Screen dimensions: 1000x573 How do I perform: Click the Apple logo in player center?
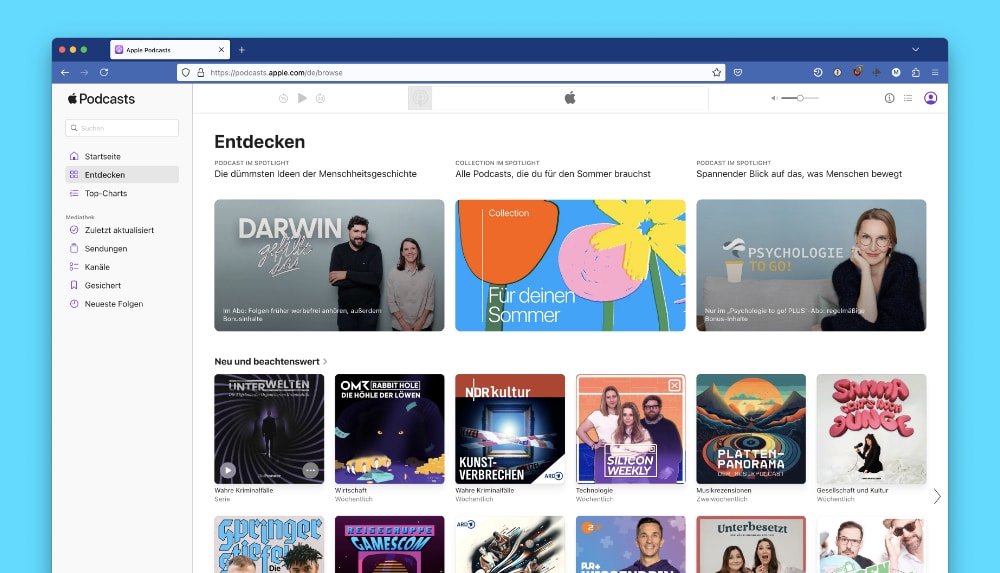point(570,98)
